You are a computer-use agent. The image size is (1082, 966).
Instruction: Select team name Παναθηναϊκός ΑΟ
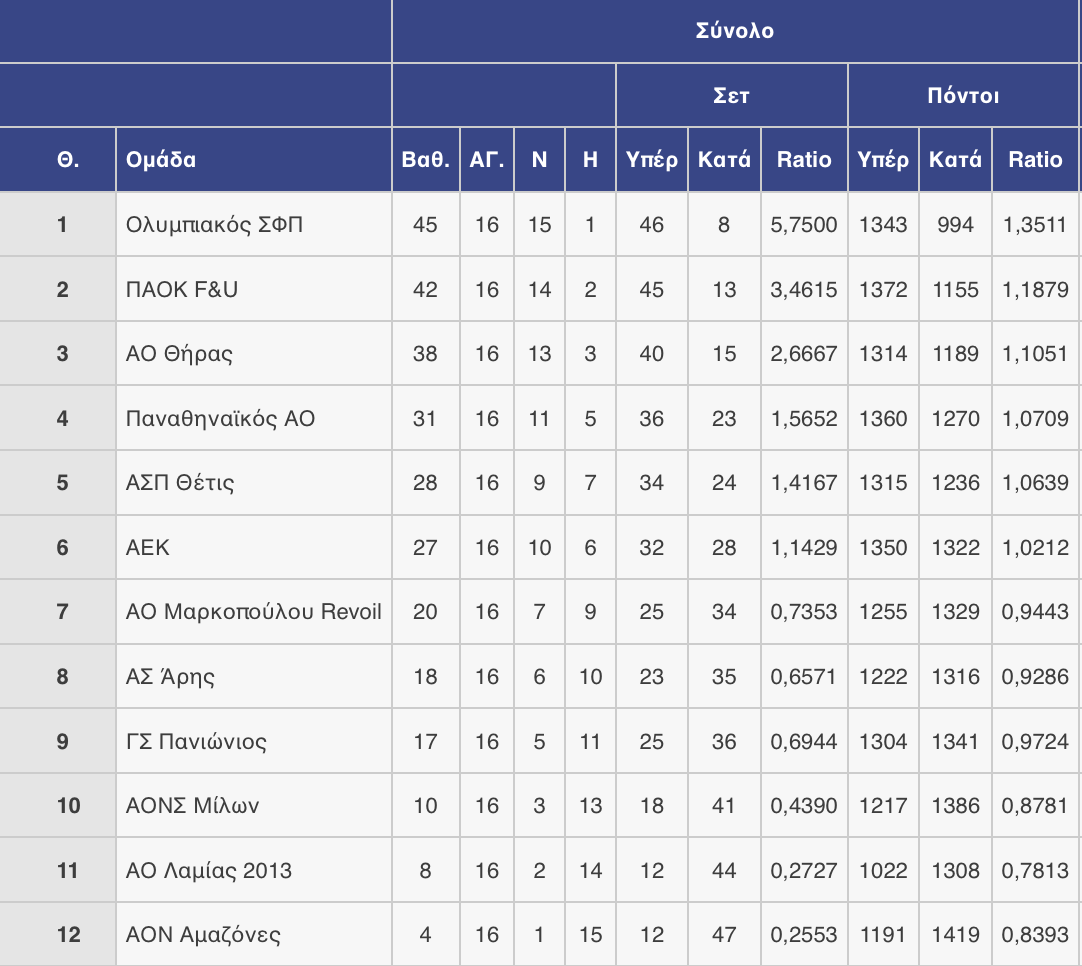coord(220,418)
